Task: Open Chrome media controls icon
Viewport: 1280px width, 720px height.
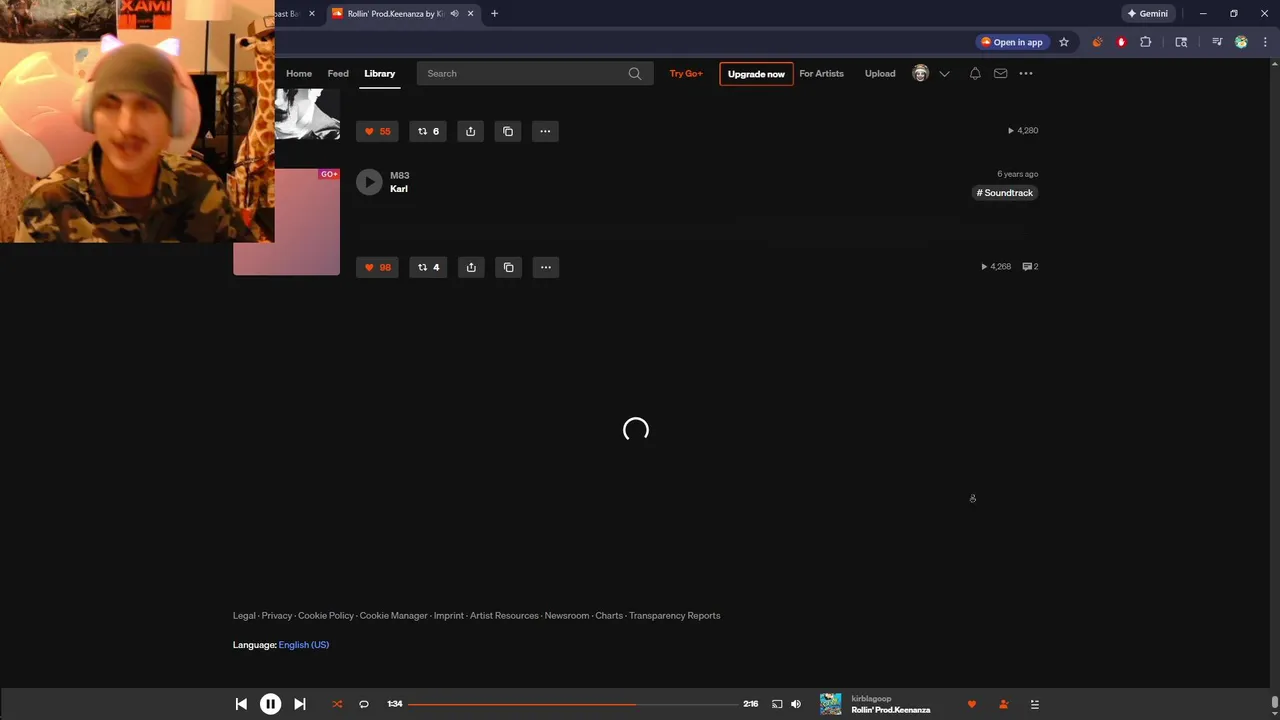Action: 1217,42
